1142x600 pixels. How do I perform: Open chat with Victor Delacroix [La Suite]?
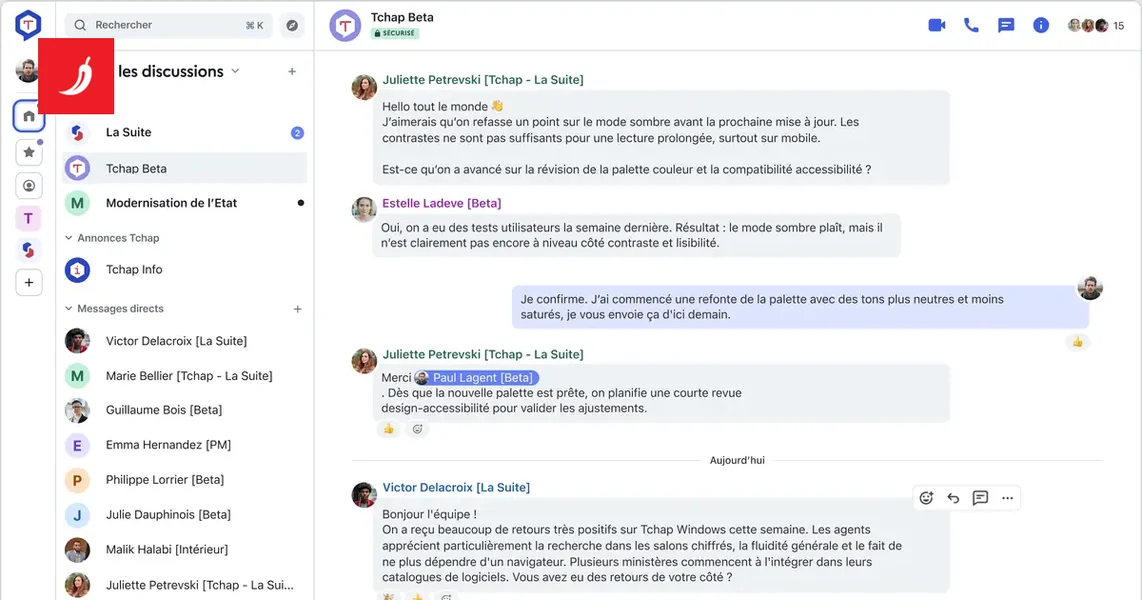(x=185, y=341)
